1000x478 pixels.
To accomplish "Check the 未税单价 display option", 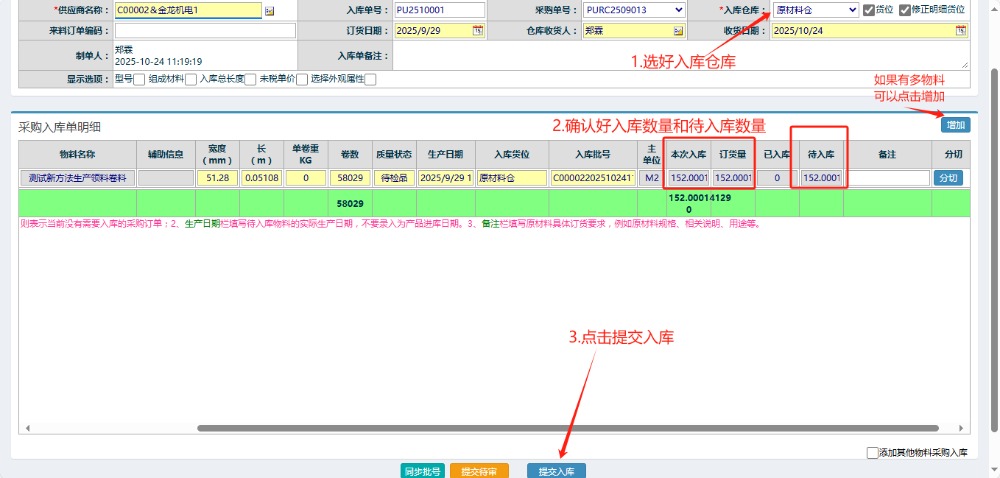I will pos(302,79).
